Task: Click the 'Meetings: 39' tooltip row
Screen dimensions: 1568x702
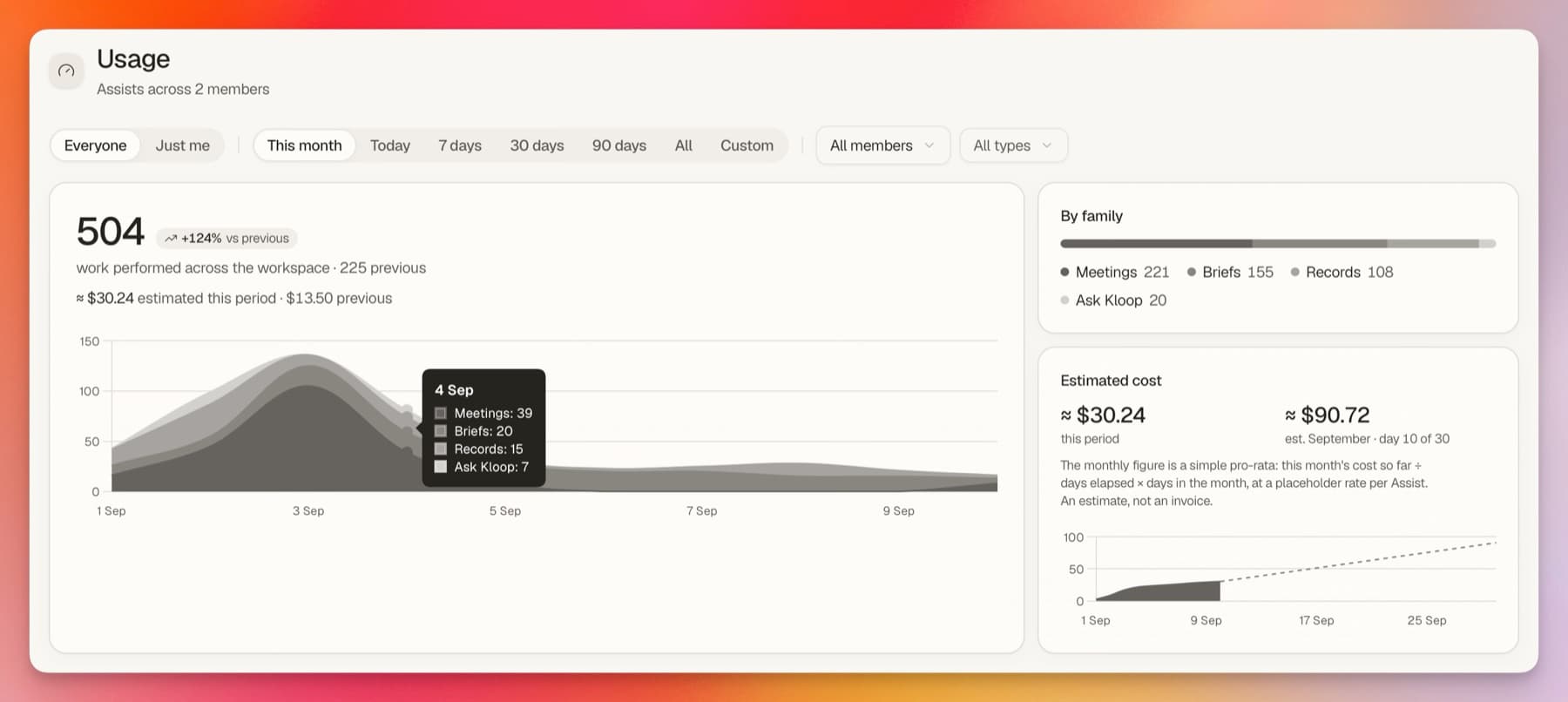Action: click(483, 413)
